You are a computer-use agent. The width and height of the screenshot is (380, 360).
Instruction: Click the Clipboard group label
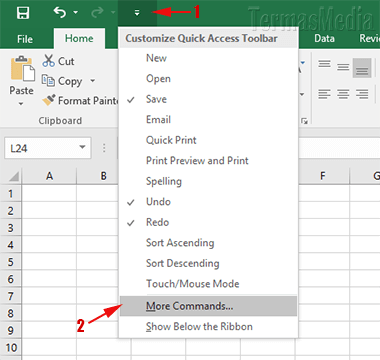pyautogui.click(x=60, y=120)
